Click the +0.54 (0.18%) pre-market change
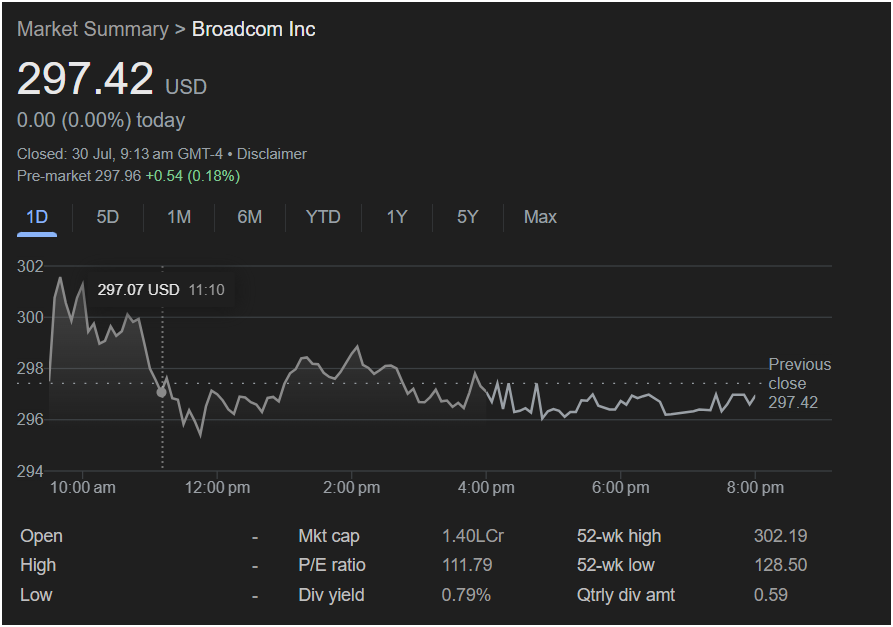This screenshot has height=627, width=893. 193,175
